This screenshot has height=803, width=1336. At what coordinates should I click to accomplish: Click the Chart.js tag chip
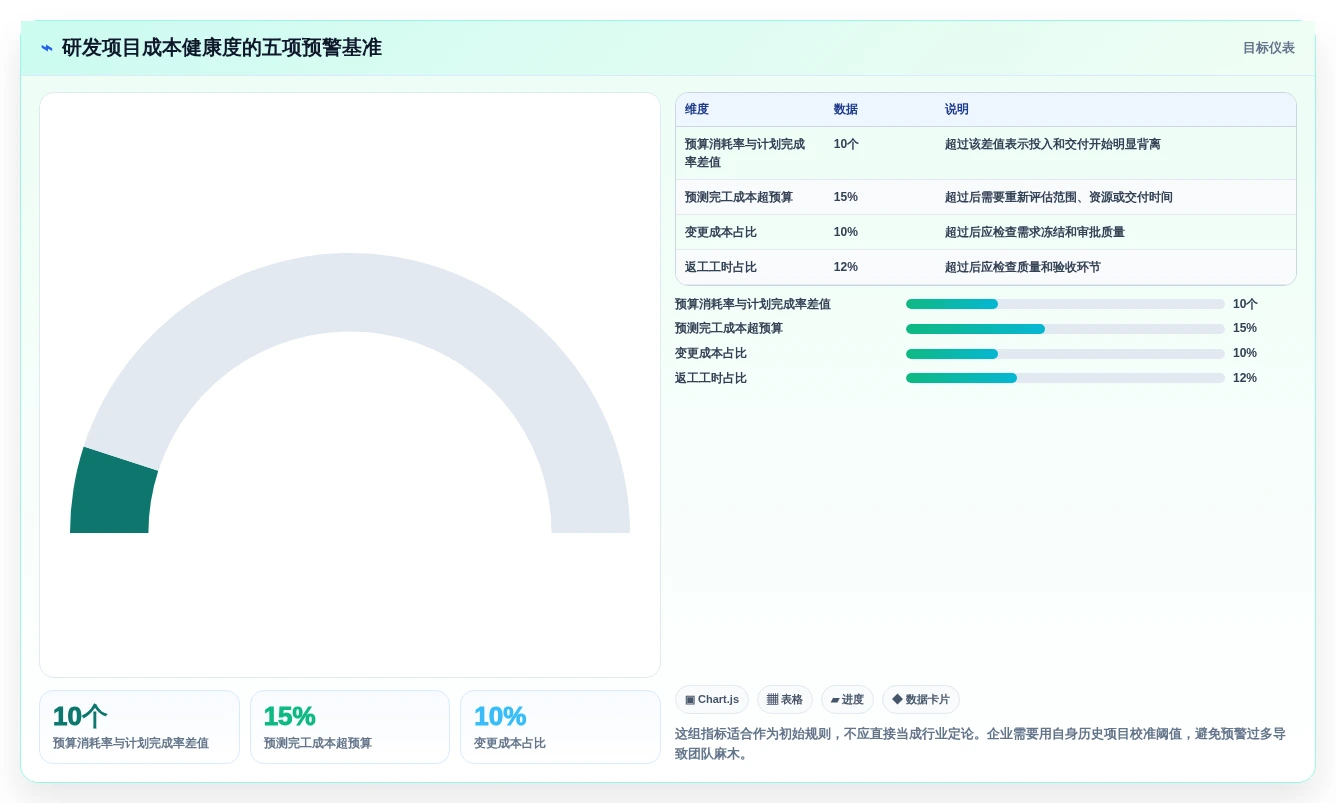click(x=712, y=700)
